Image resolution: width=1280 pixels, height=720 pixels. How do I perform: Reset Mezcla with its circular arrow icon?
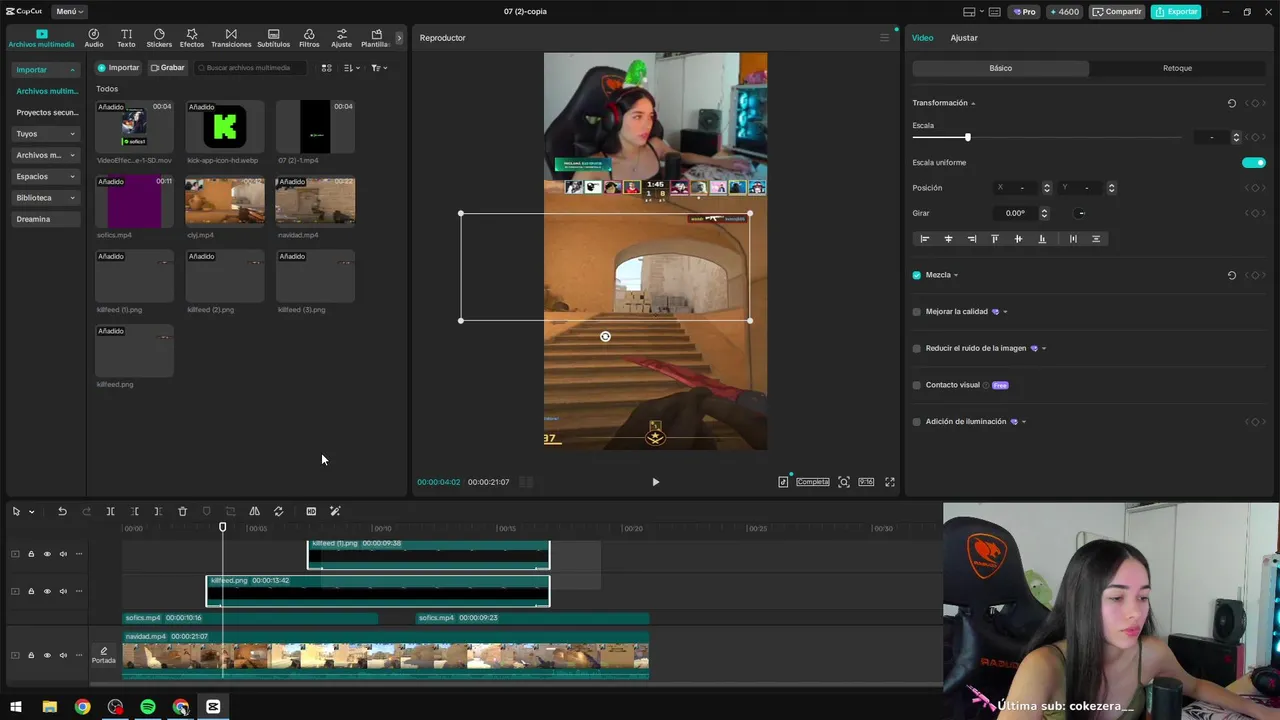(1232, 275)
